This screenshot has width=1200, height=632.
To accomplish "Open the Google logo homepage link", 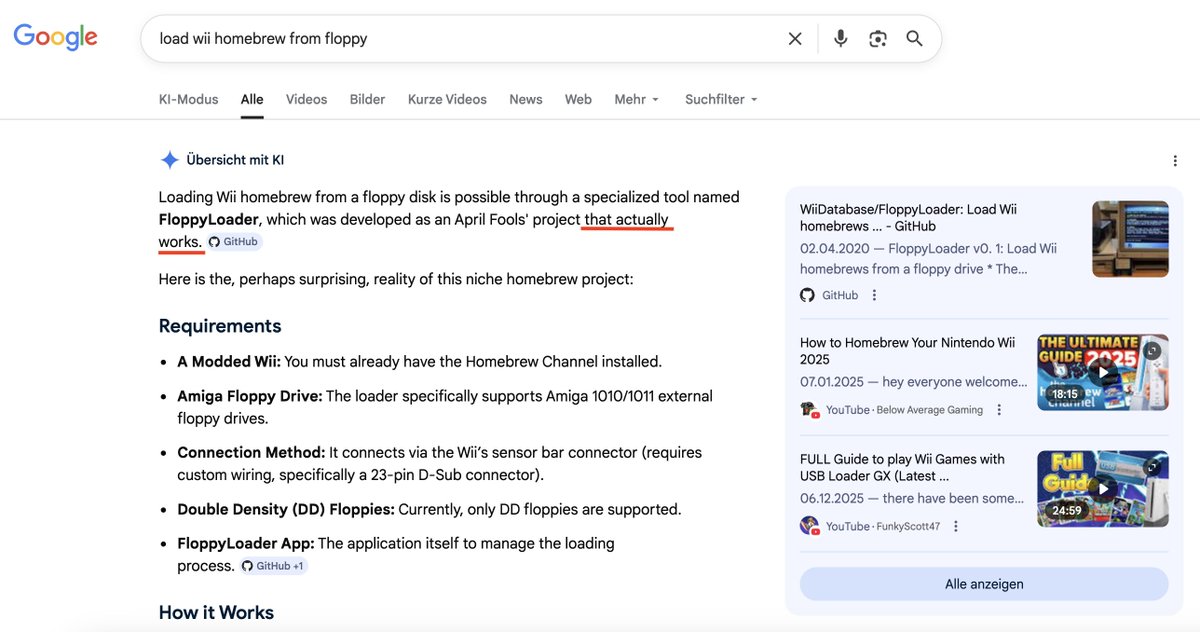I will 55,38.
